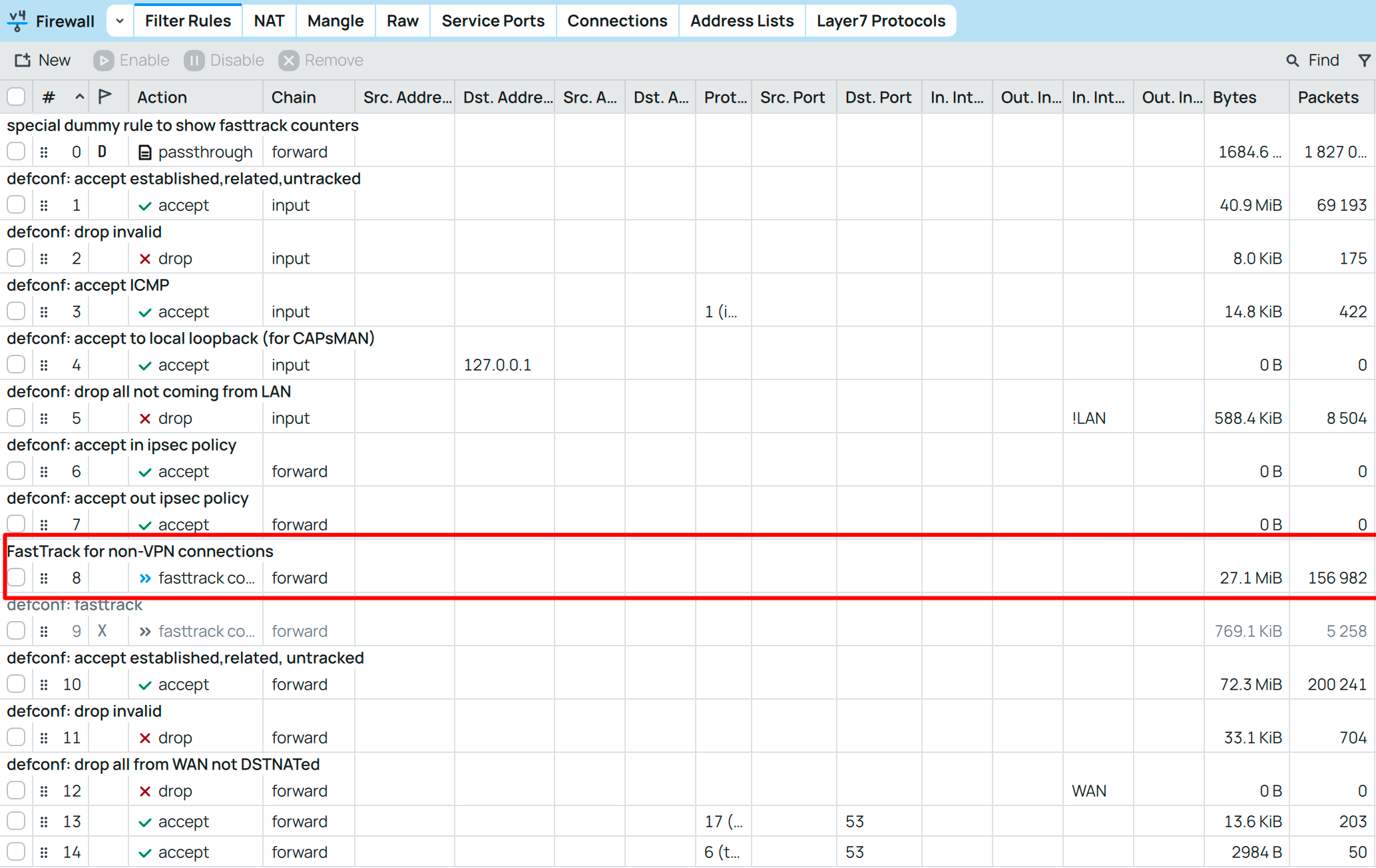Tick checkbox for rule 5 drop
The width and height of the screenshot is (1376, 868).
click(x=16, y=417)
